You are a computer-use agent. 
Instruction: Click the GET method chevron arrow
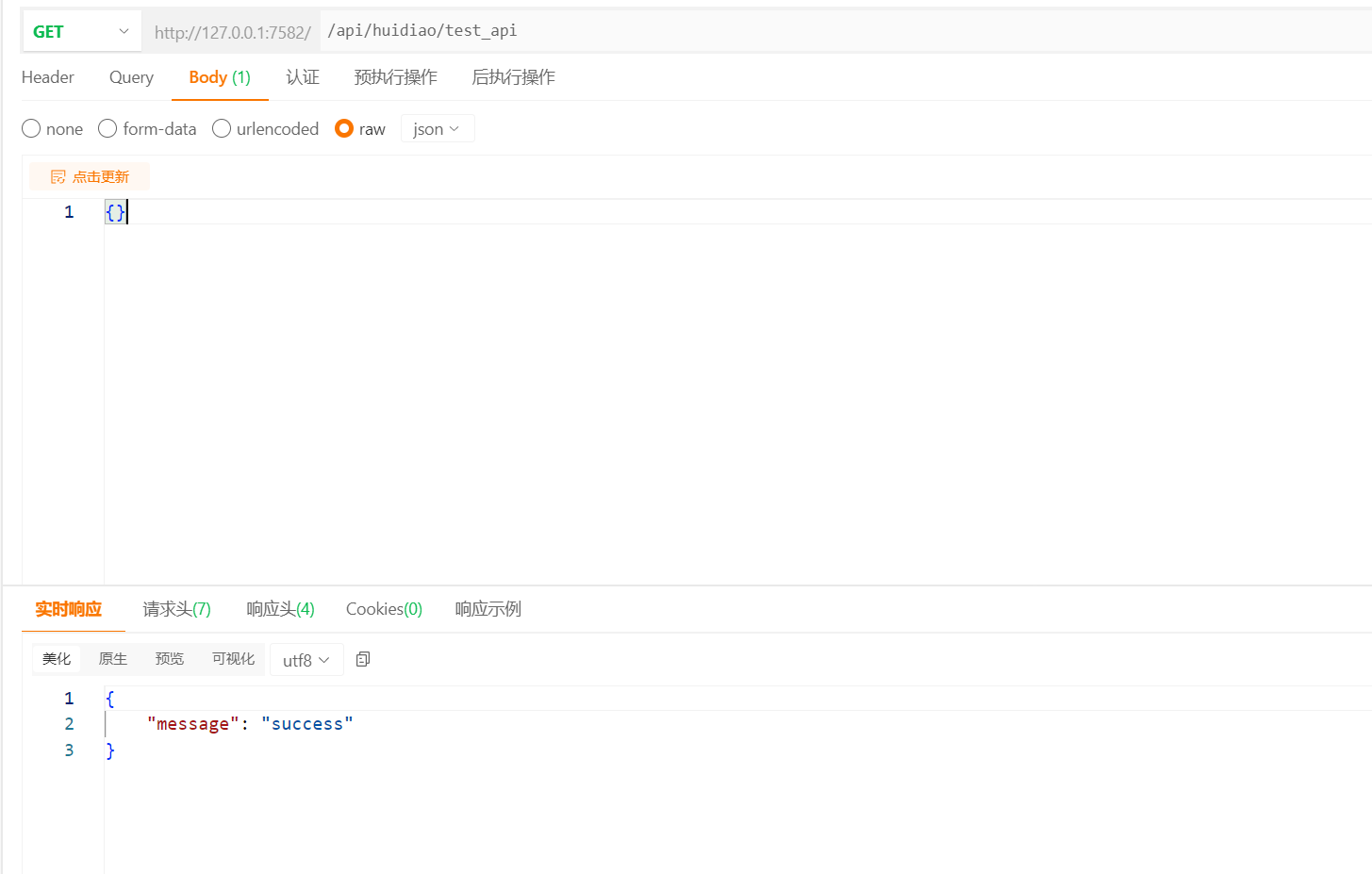(124, 31)
